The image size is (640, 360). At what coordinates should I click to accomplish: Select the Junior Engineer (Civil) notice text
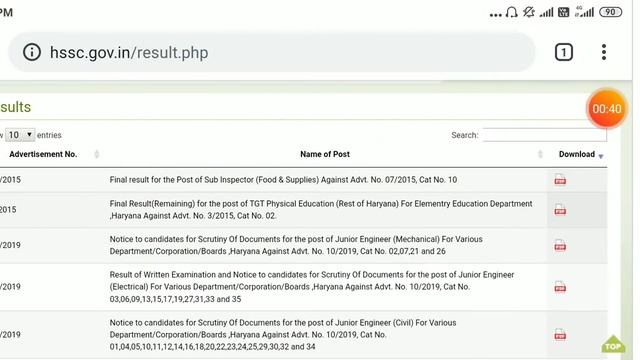(283, 335)
